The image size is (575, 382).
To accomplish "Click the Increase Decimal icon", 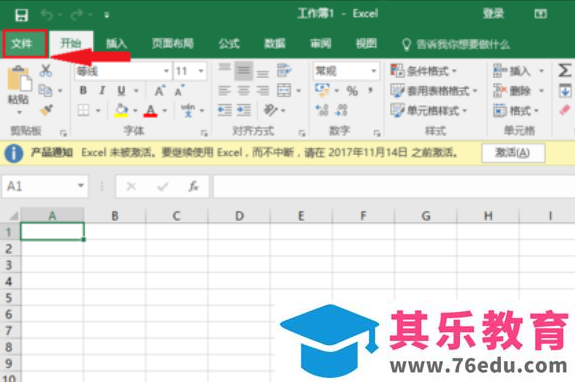I will click(x=322, y=110).
